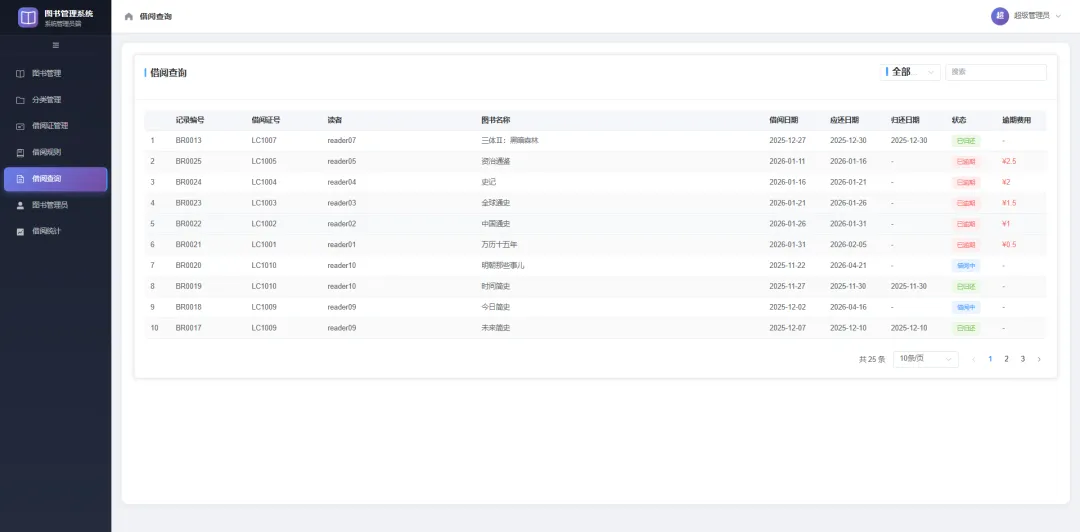Click reader05 in the reader column

pos(342,161)
